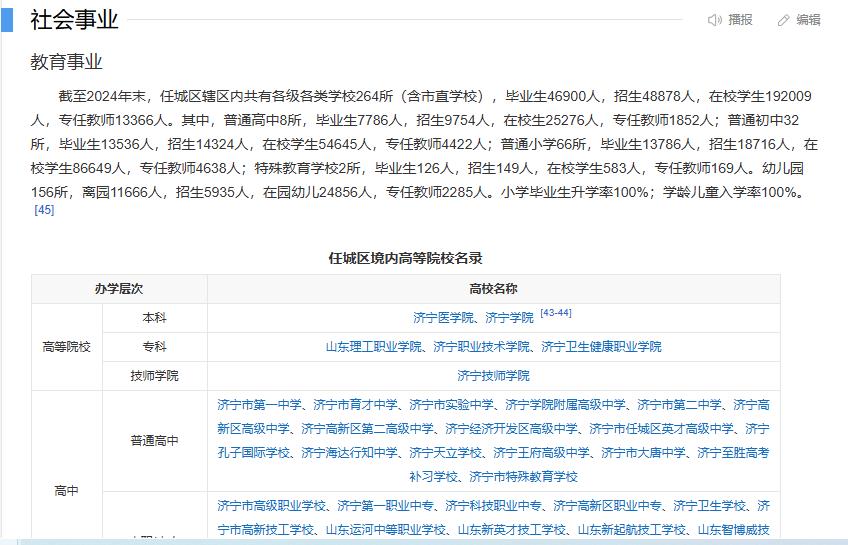
Task: Open citation reference [45]
Action: pos(44,210)
